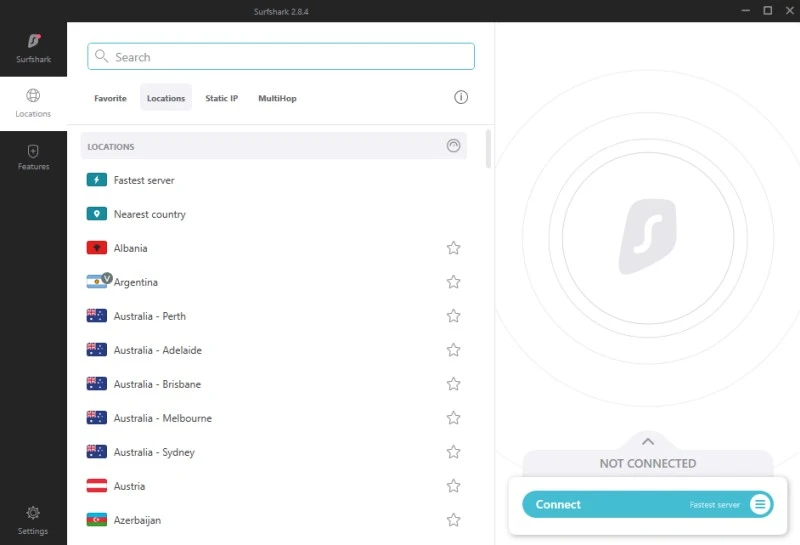Expand the connection panel chevron above Not Connected
800x545 pixels.
click(x=647, y=441)
